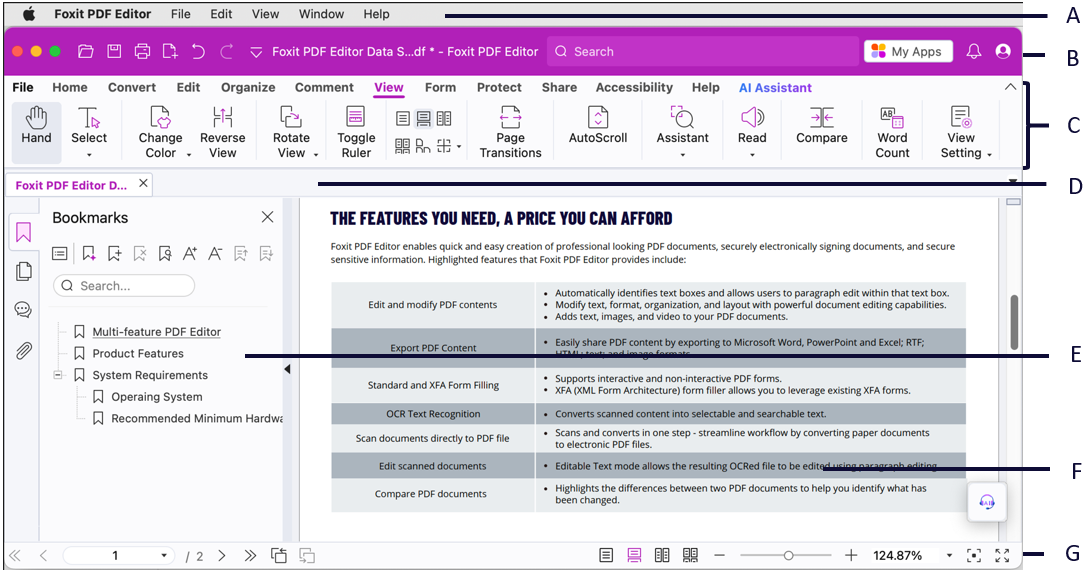
Task: Click the Reverse View icon
Action: tap(222, 118)
